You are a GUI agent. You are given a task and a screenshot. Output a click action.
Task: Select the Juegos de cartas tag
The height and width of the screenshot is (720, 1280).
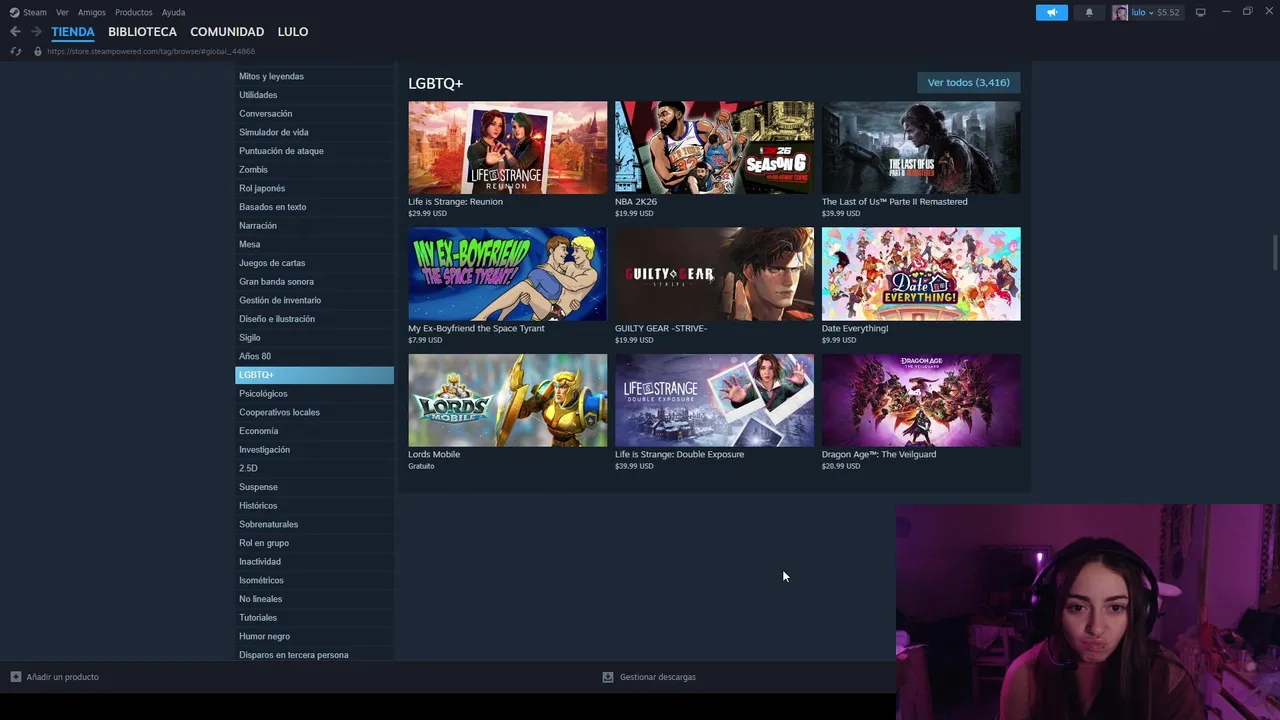point(314,263)
